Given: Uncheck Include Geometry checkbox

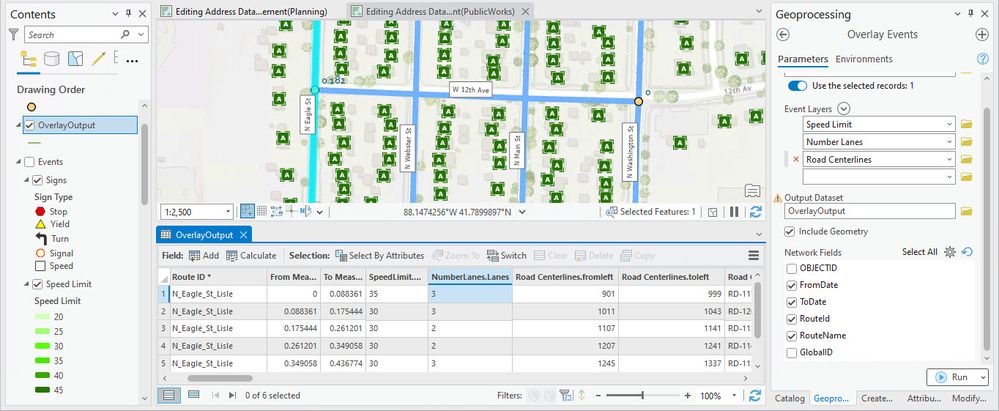Looking at the screenshot, I should pyautogui.click(x=790, y=231).
